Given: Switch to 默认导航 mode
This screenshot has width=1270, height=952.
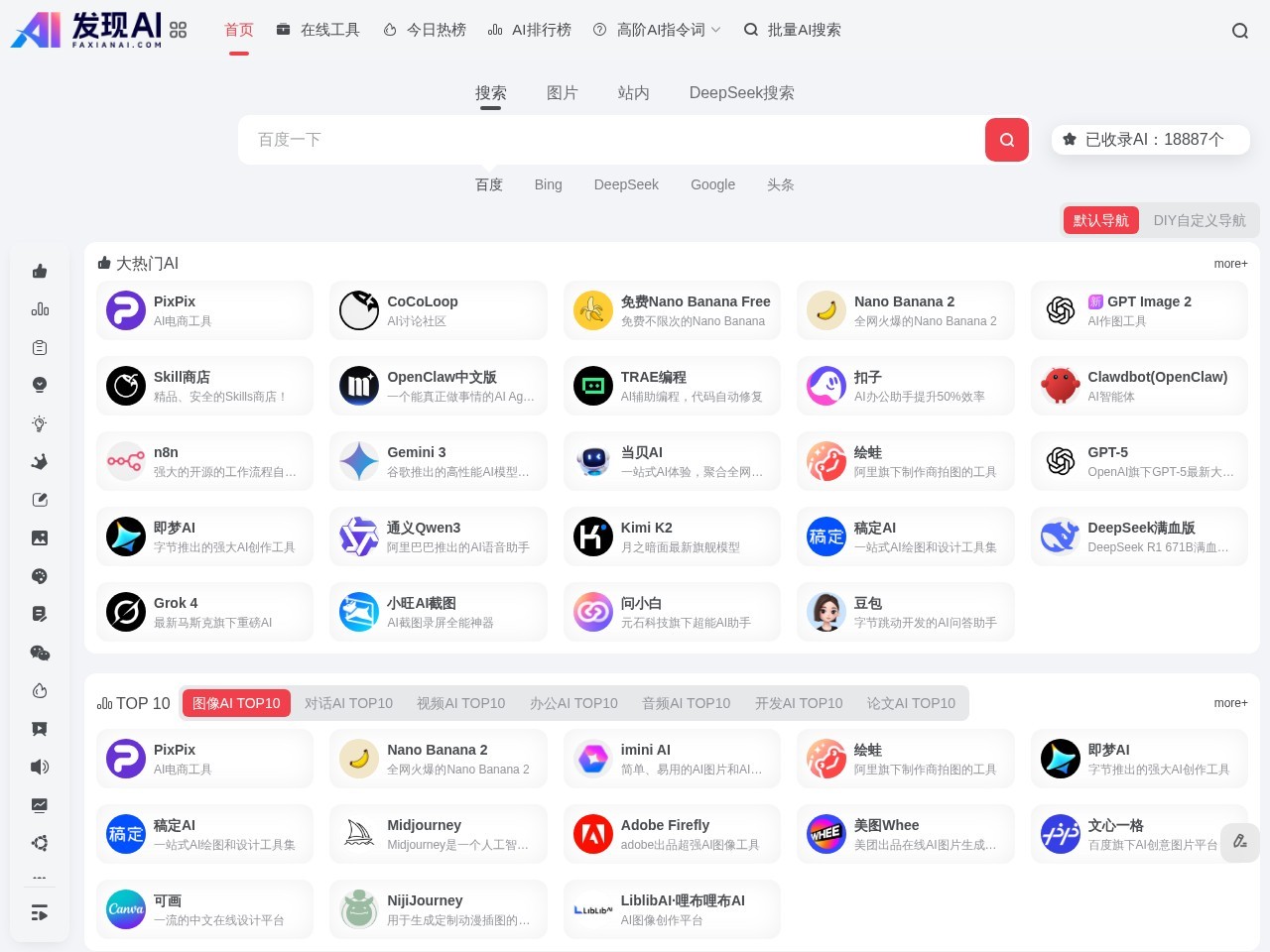Looking at the screenshot, I should [1101, 220].
